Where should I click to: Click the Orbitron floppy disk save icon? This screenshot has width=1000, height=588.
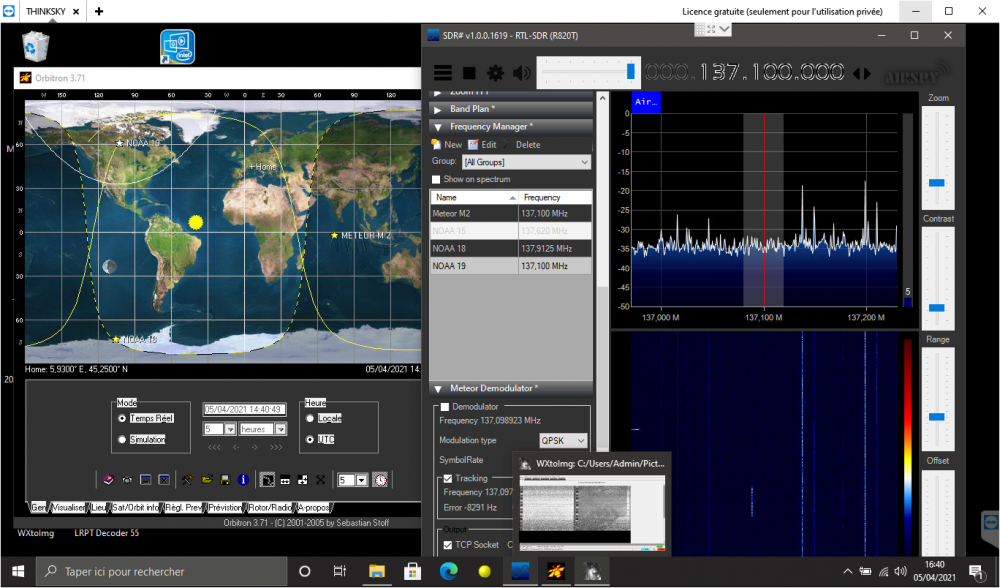pos(224,480)
